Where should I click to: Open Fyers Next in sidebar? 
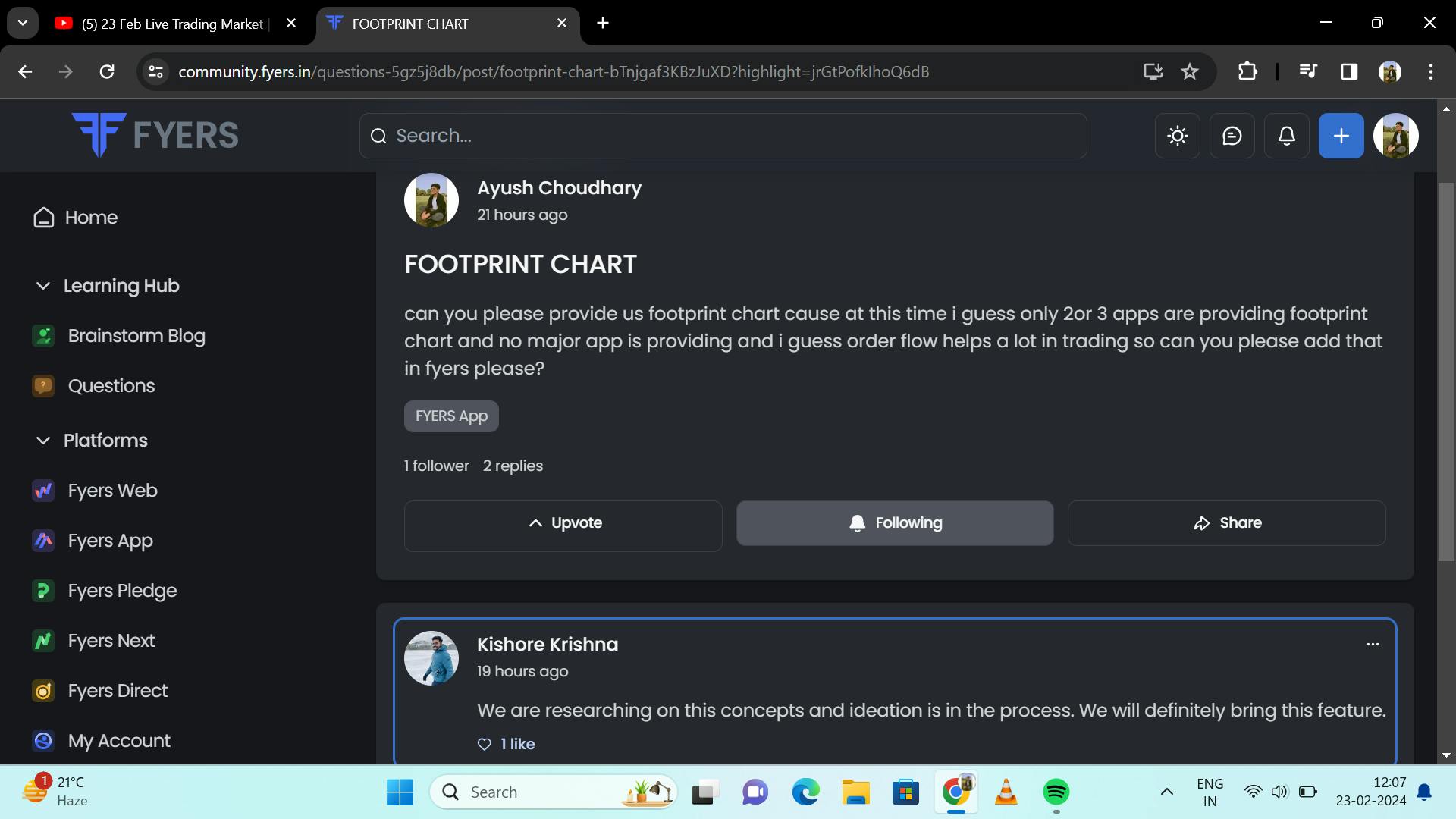click(x=111, y=641)
